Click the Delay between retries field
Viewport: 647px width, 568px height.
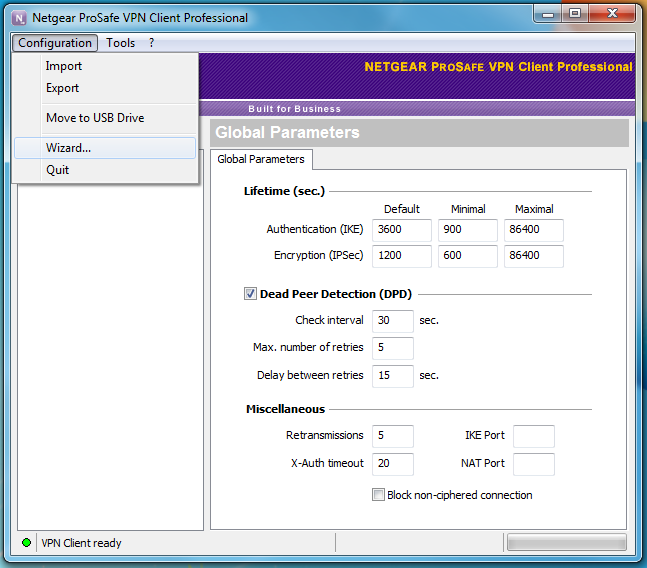(392, 376)
